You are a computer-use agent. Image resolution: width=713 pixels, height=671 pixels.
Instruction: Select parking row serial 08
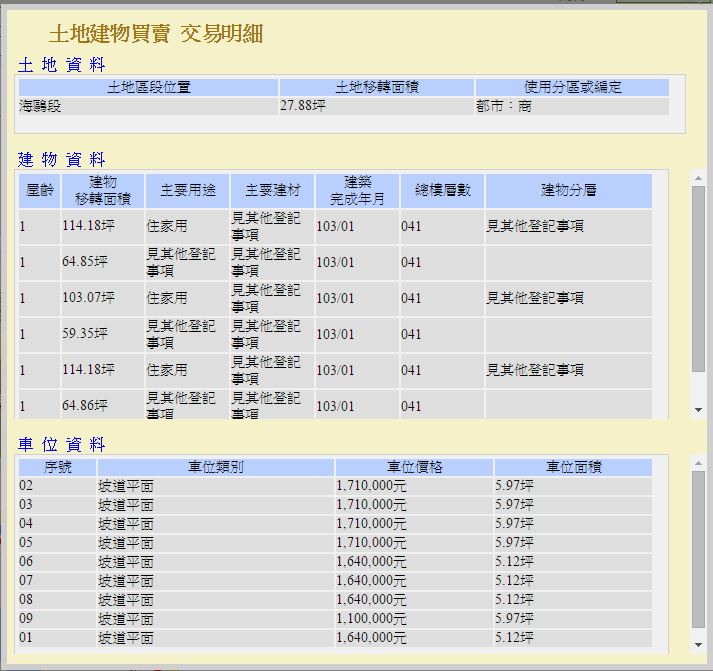click(x=336, y=600)
